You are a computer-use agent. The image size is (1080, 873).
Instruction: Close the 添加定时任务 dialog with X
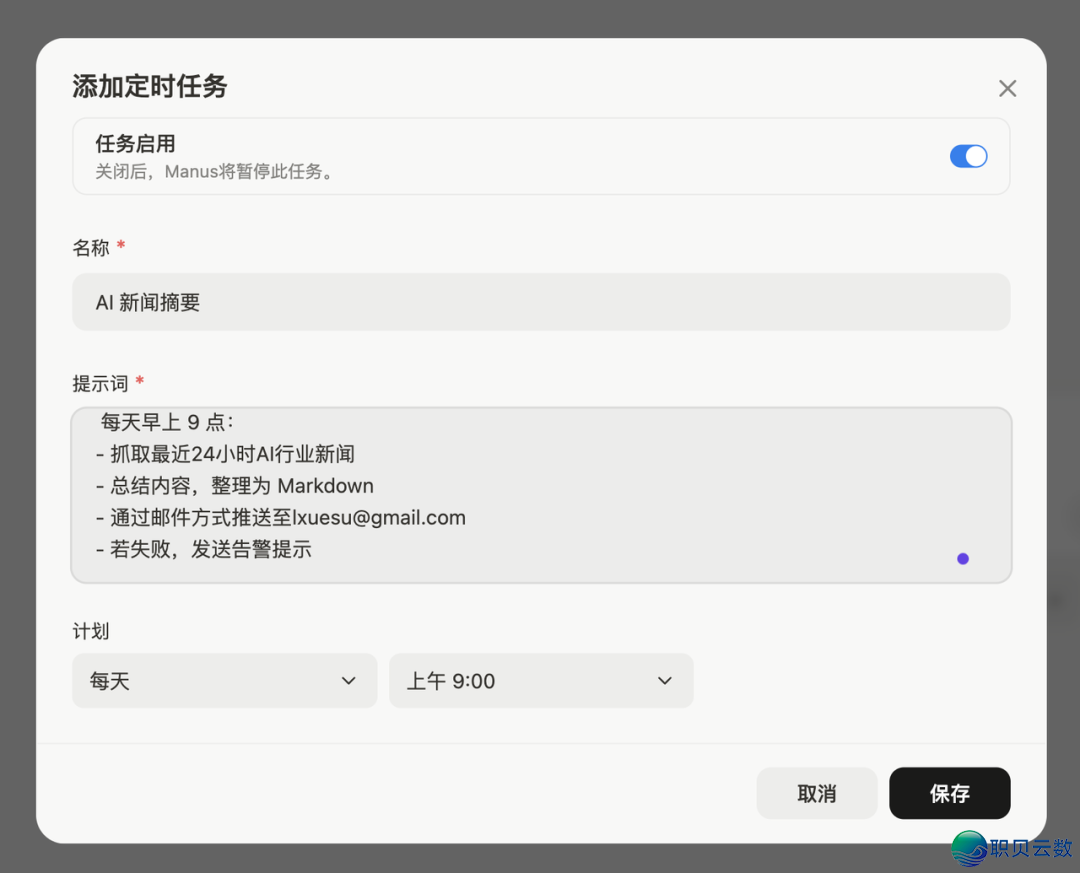click(x=1007, y=89)
